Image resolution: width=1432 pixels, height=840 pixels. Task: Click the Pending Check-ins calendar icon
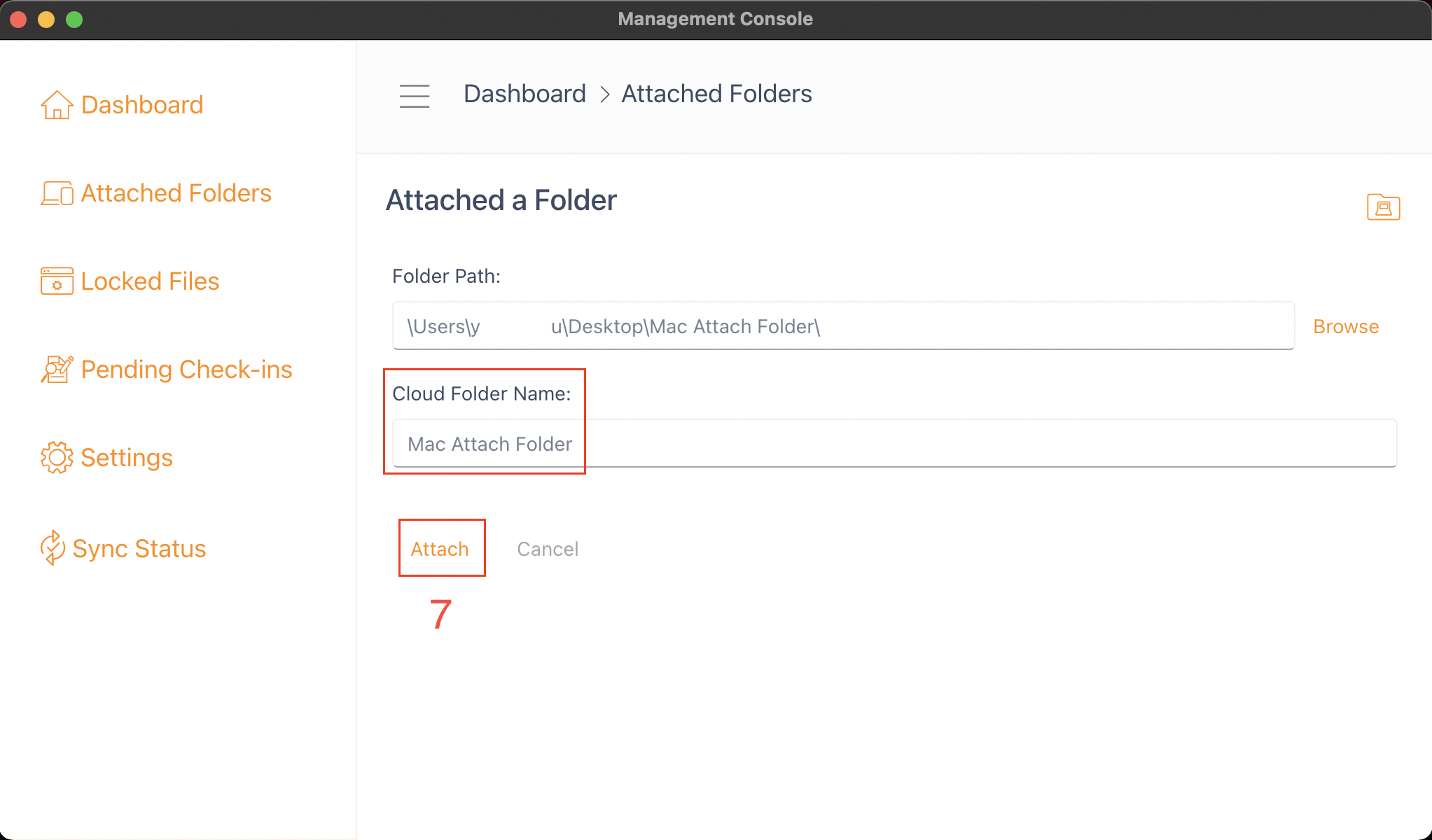(x=55, y=369)
